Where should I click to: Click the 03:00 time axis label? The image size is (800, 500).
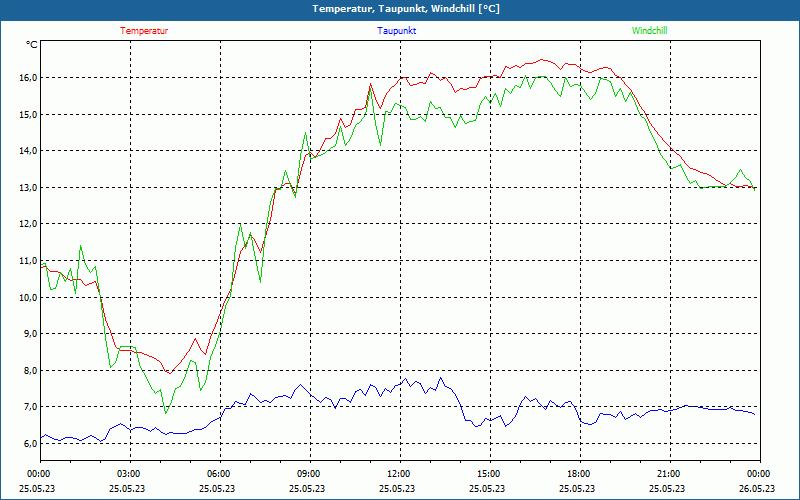click(130, 474)
